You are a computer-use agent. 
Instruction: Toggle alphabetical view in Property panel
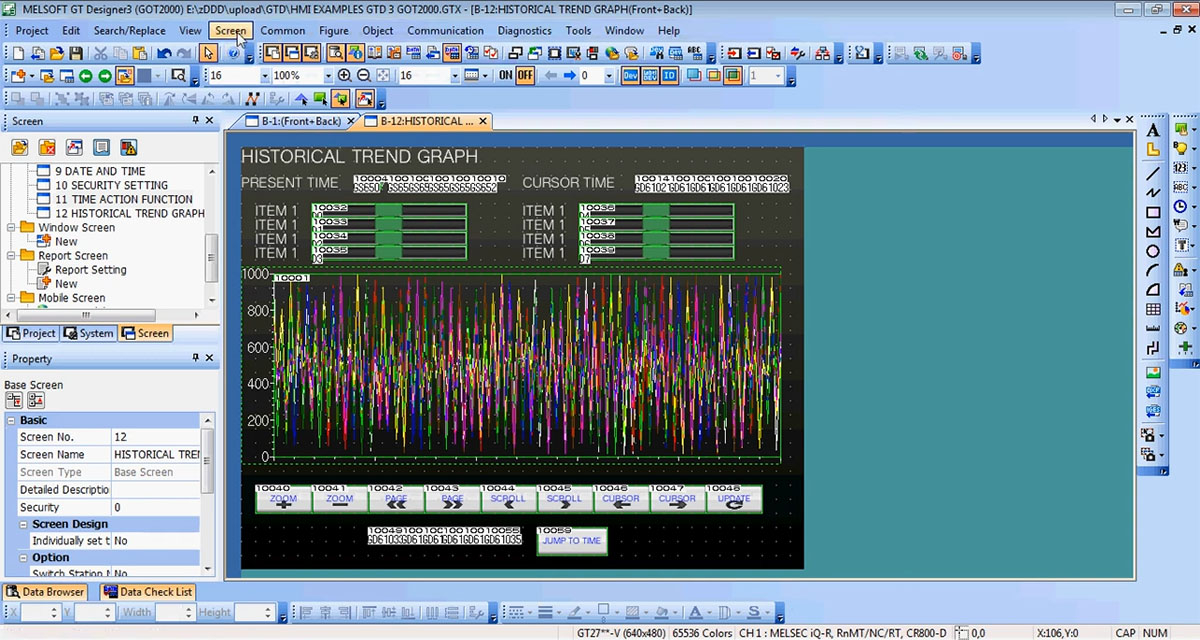coord(35,400)
